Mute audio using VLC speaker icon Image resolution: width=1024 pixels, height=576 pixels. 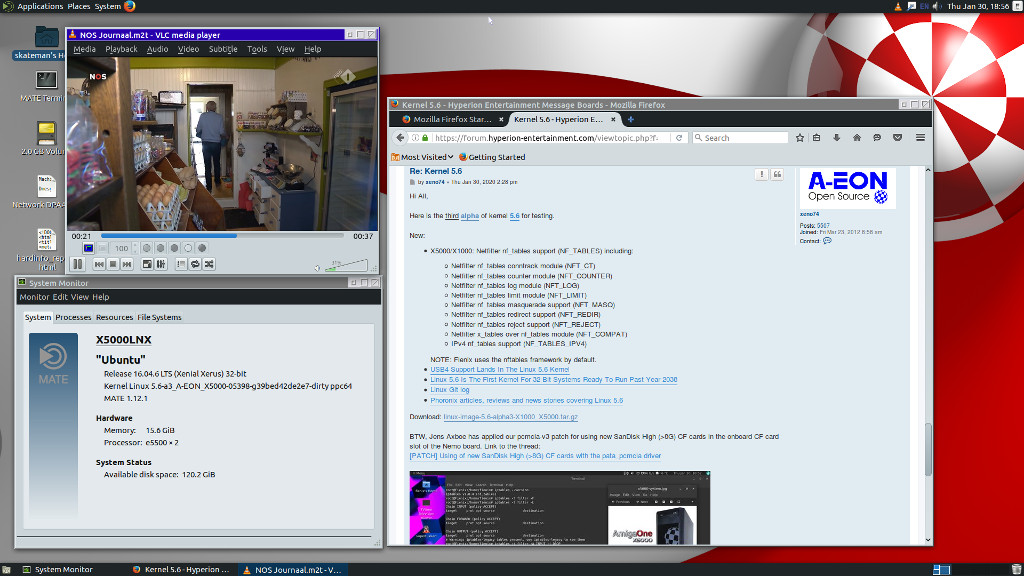[x=317, y=268]
